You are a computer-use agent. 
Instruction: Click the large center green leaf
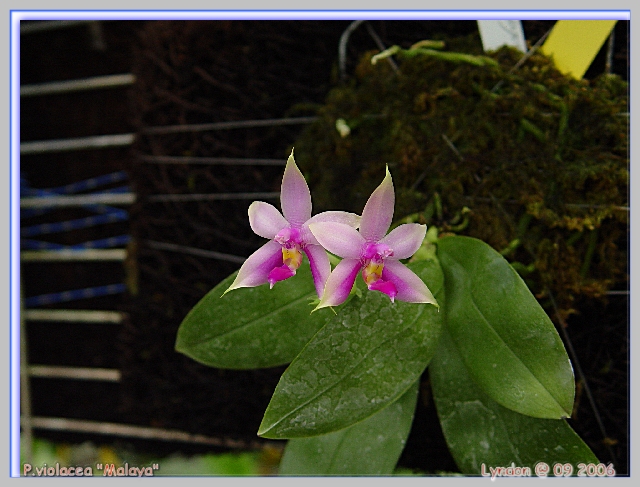pos(350,360)
